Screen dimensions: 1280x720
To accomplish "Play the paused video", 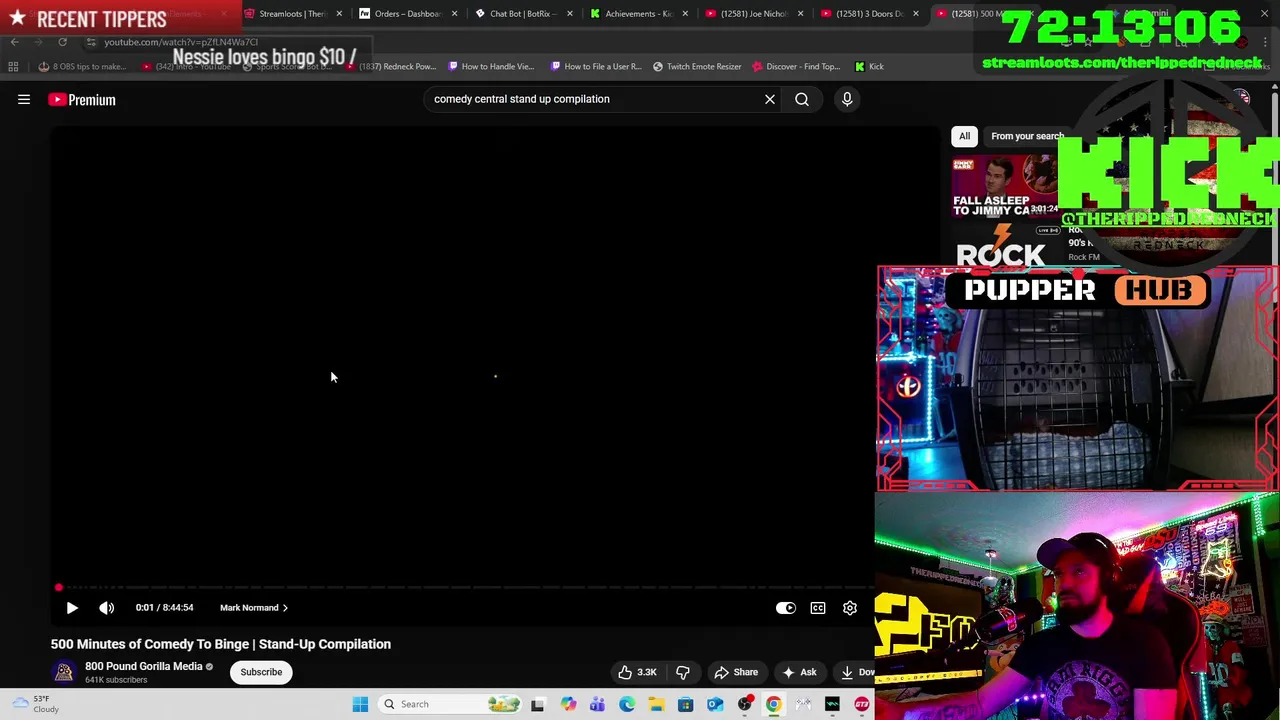I will pos(72,607).
